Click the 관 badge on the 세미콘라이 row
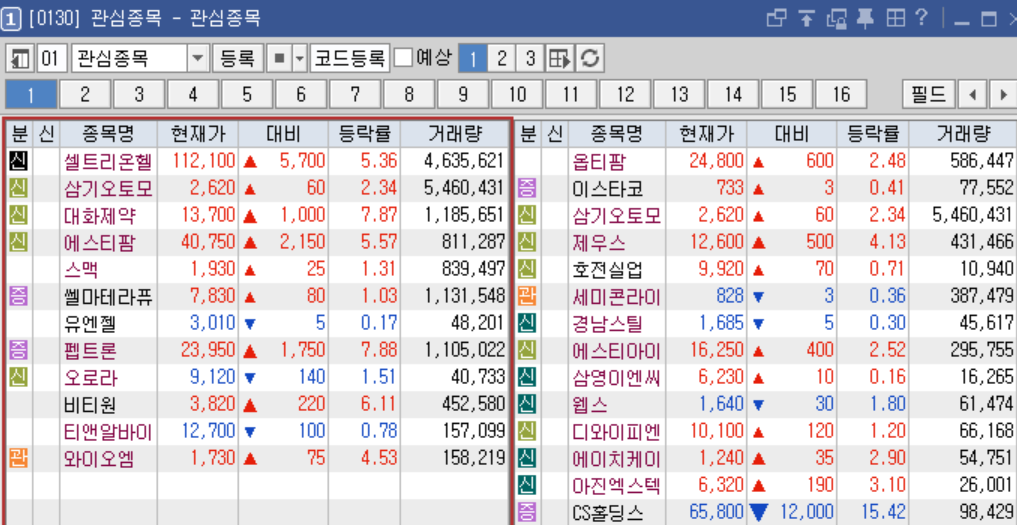The height and width of the screenshot is (525, 1017). coord(527,297)
